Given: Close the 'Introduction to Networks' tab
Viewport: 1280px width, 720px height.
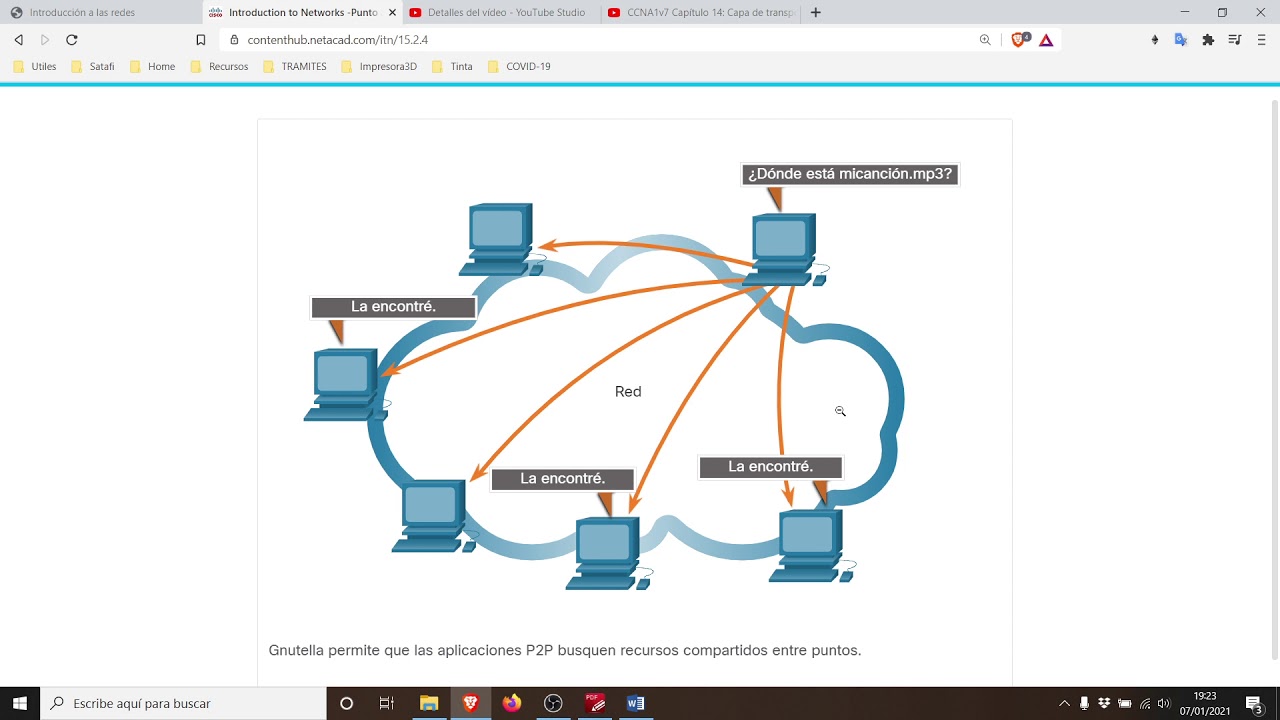Looking at the screenshot, I should point(391,13).
